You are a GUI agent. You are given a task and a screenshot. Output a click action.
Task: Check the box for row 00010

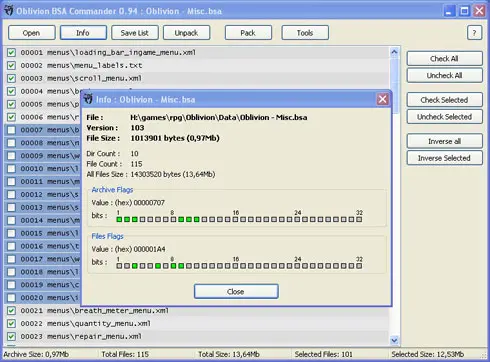pos(11,169)
